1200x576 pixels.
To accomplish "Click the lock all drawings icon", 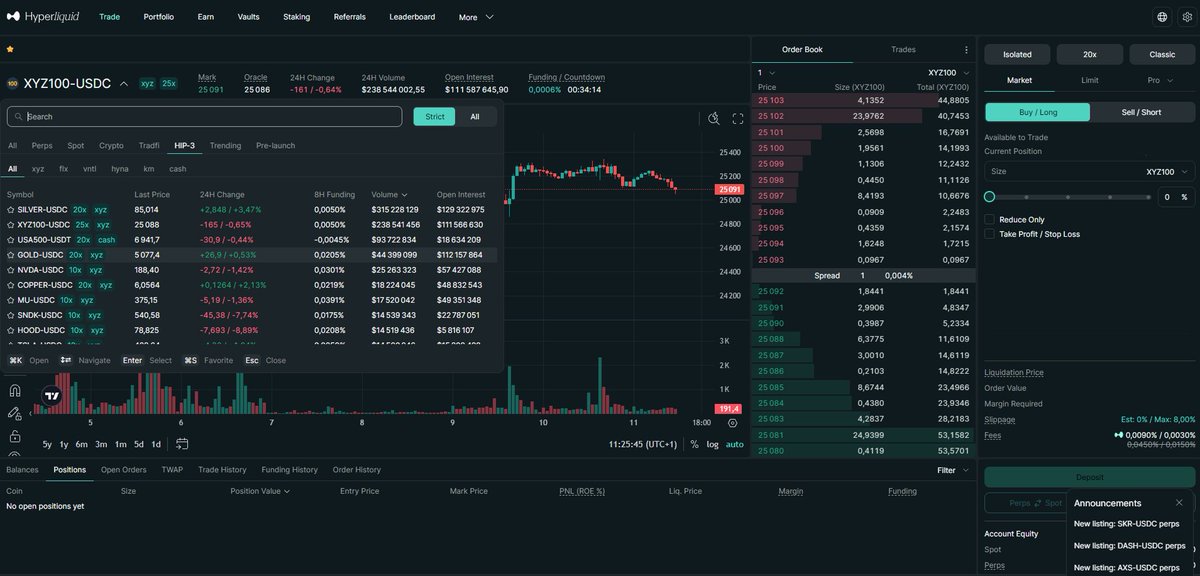I will 14,436.
